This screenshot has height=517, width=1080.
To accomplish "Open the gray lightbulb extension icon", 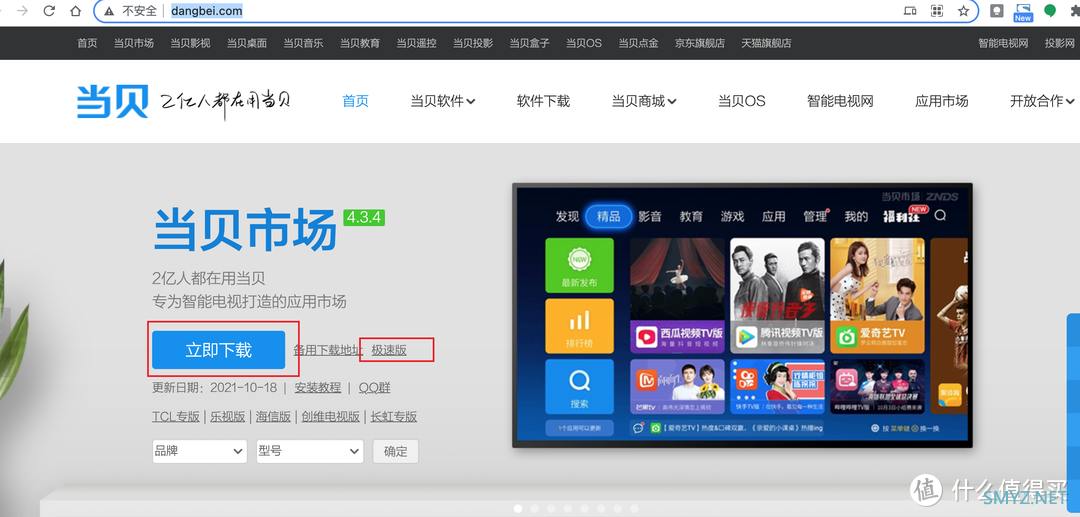I will 997,11.
